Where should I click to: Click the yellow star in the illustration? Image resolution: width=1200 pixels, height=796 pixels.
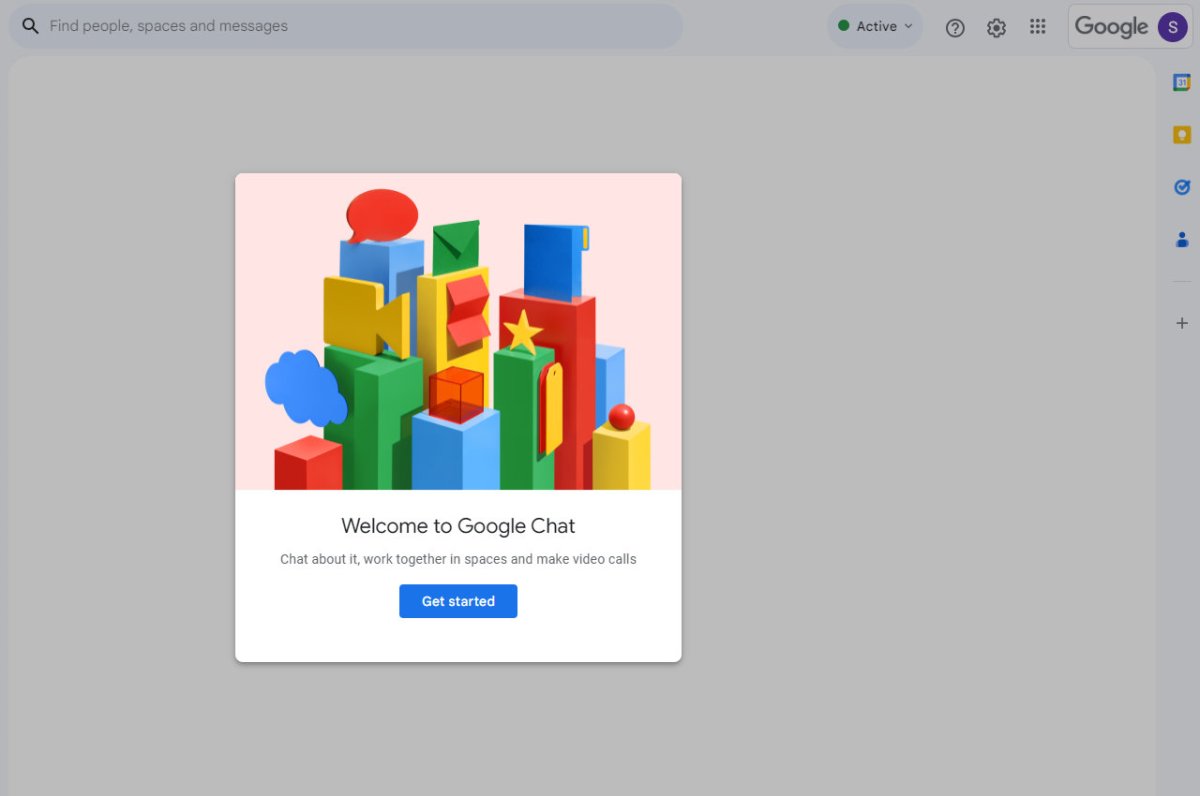click(522, 332)
